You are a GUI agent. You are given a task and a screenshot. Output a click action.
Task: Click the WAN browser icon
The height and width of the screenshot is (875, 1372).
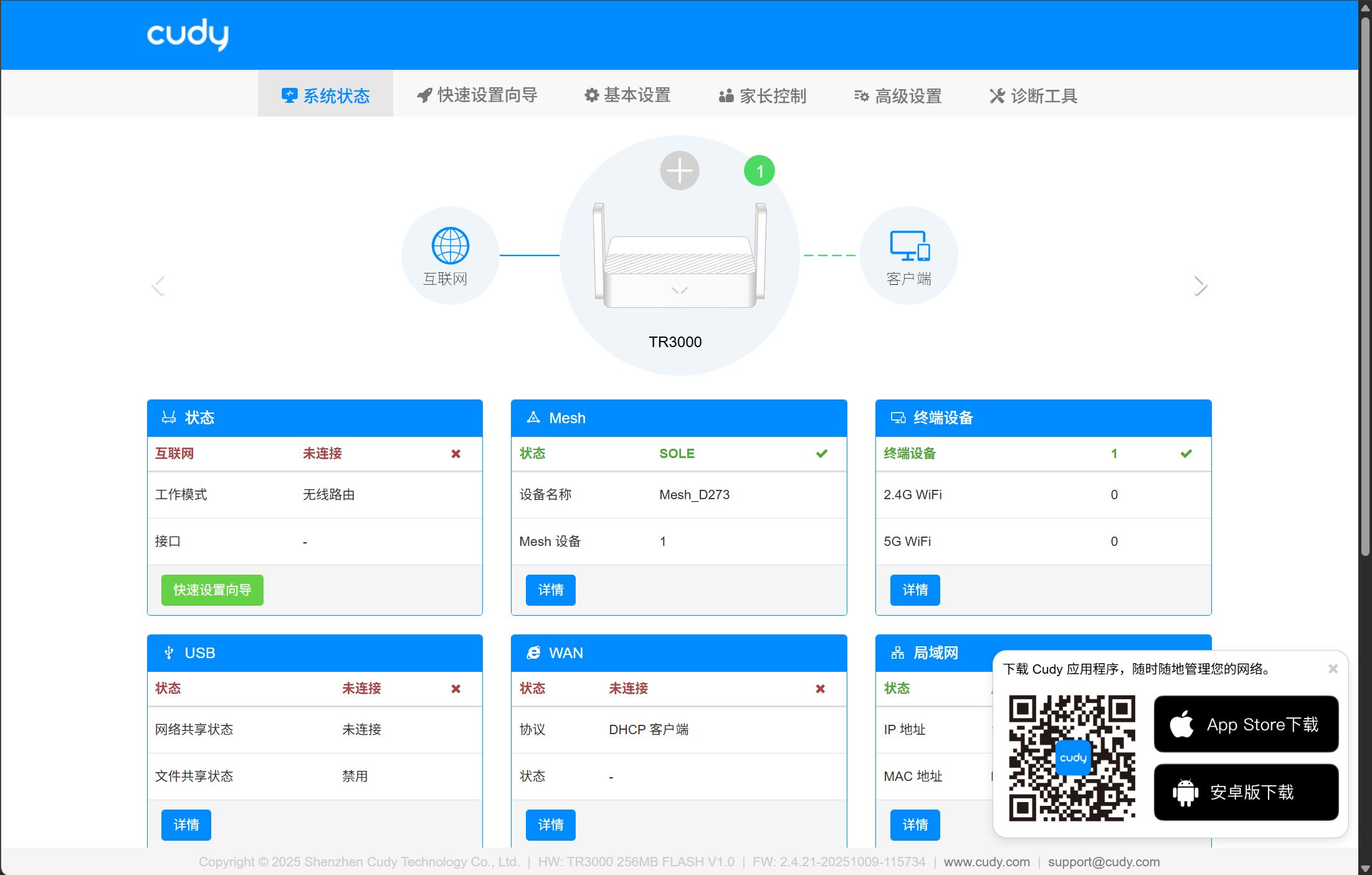click(533, 653)
